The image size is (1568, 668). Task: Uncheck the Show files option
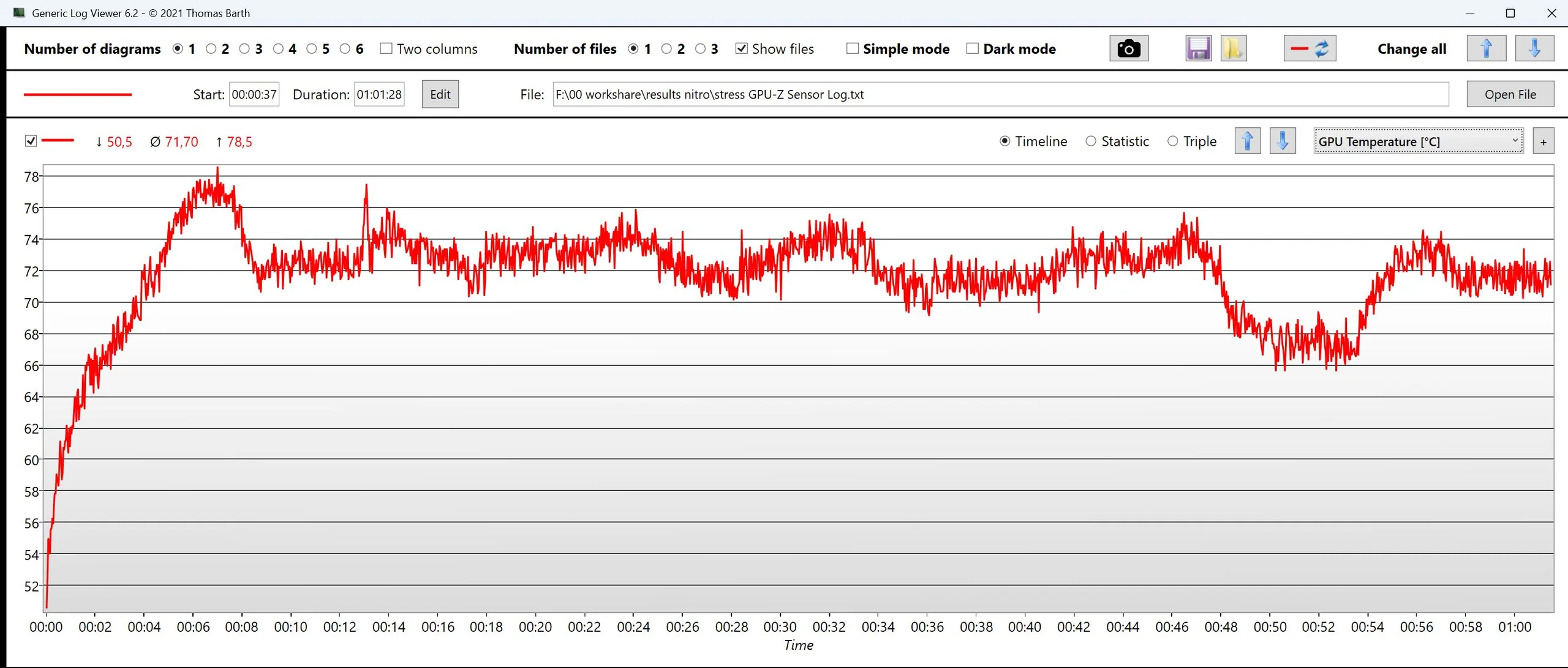click(741, 48)
